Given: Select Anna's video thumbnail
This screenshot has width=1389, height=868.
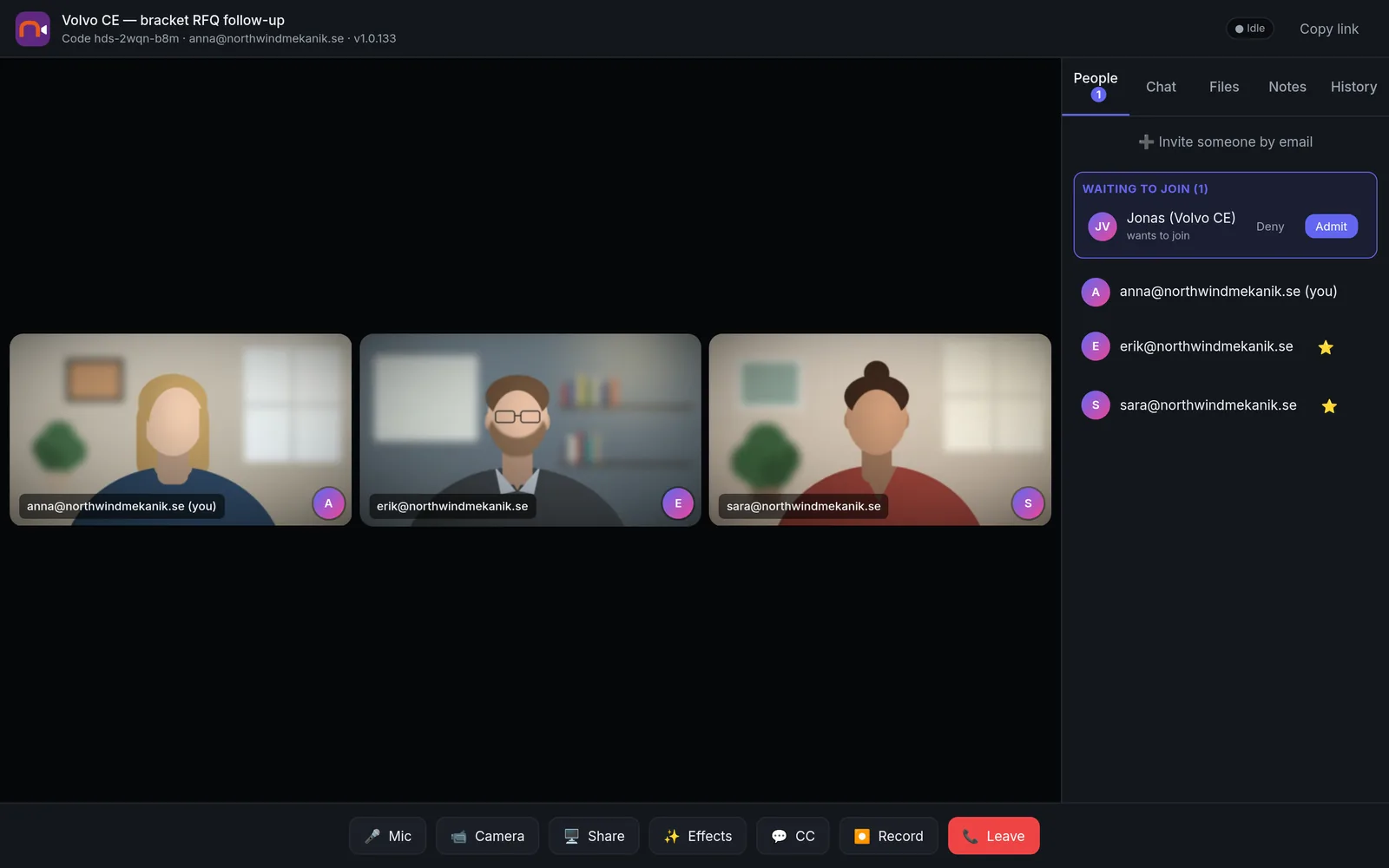Looking at the screenshot, I should coord(181,430).
